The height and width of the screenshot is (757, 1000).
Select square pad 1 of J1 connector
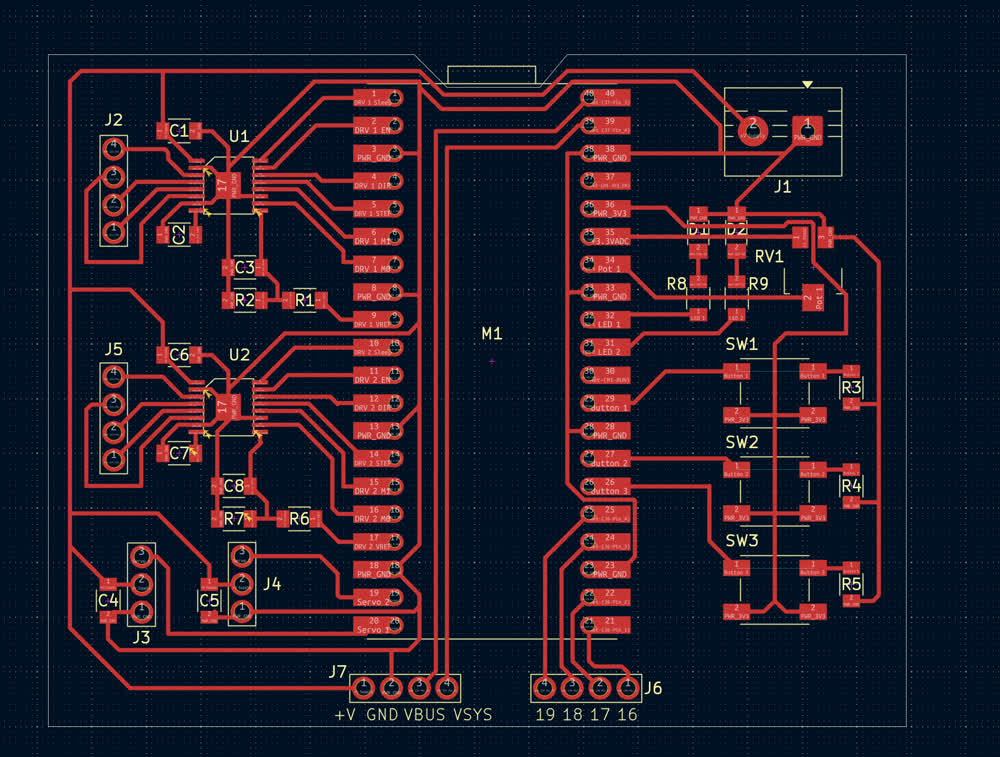[805, 129]
